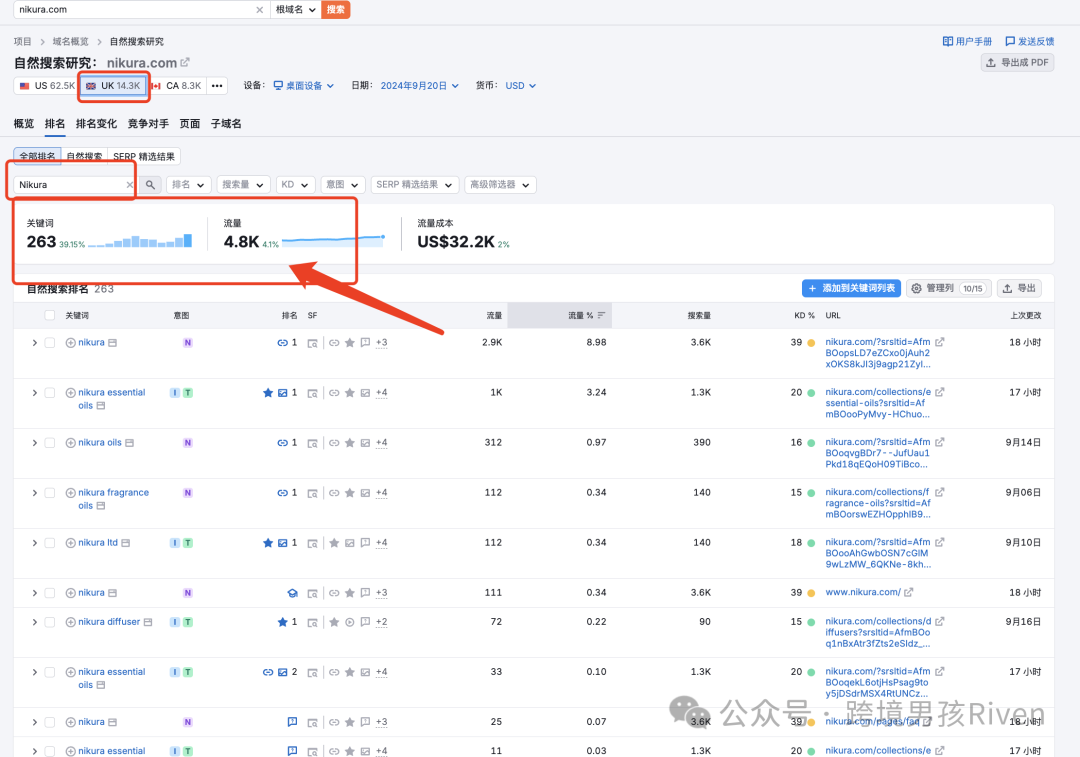This screenshot has width=1080, height=757.
Task: Select the SERP 精选结果 sub-tab
Action: [144, 156]
